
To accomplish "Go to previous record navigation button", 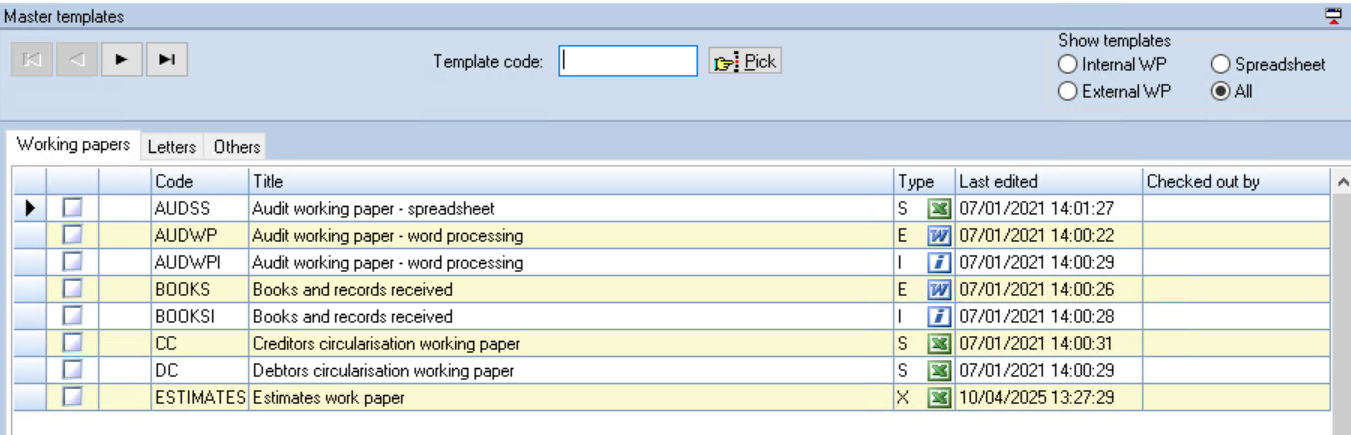I will [x=77, y=59].
